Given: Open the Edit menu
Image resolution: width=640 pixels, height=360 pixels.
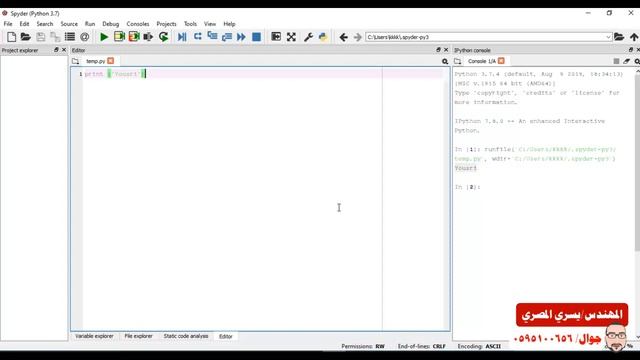Looking at the screenshot, I should click(x=24, y=24).
